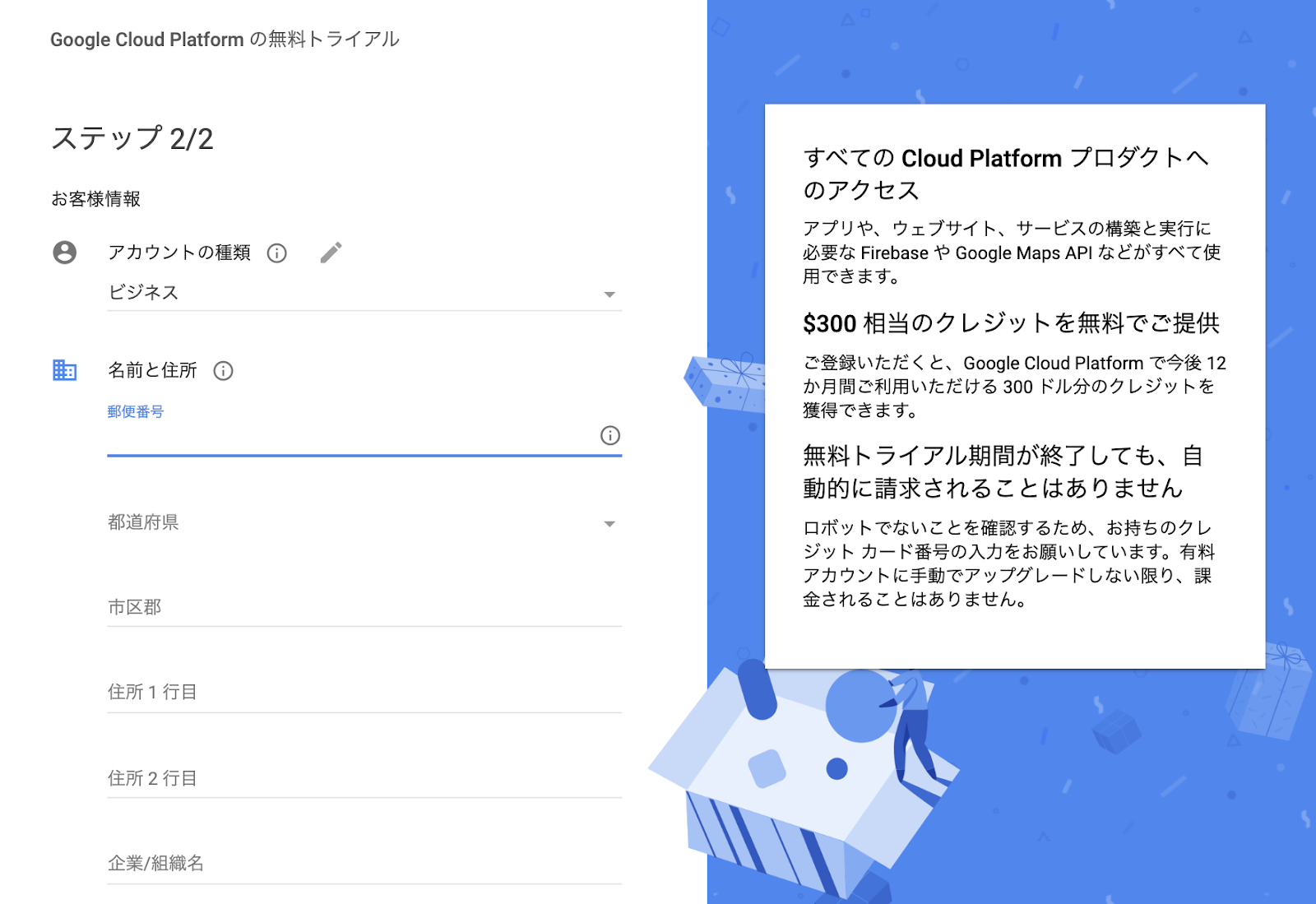Click paragraph mentioning Firebase and Google Maps API
1316x904 pixels.
[x=1012, y=253]
